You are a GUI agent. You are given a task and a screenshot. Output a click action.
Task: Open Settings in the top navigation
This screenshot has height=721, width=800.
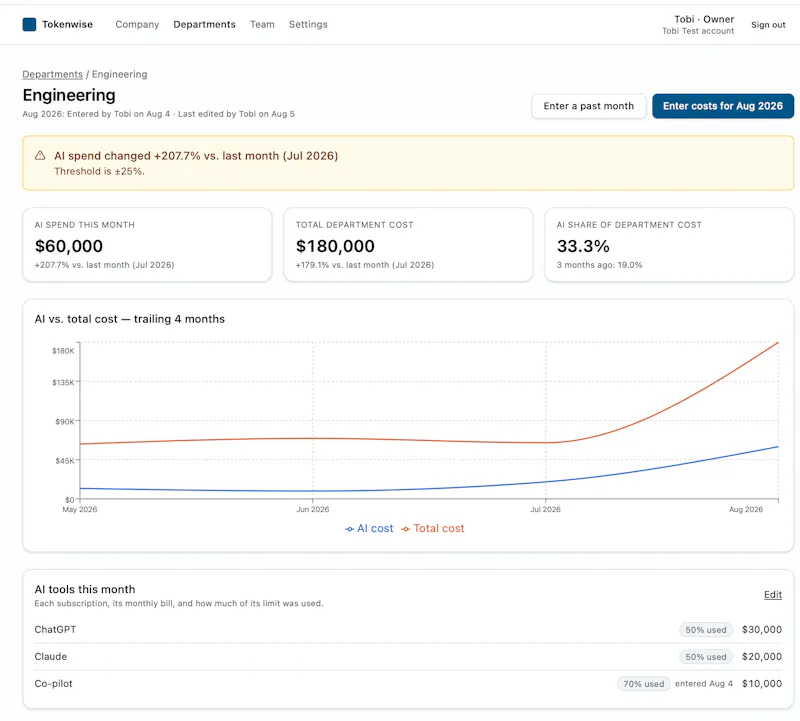coord(308,24)
